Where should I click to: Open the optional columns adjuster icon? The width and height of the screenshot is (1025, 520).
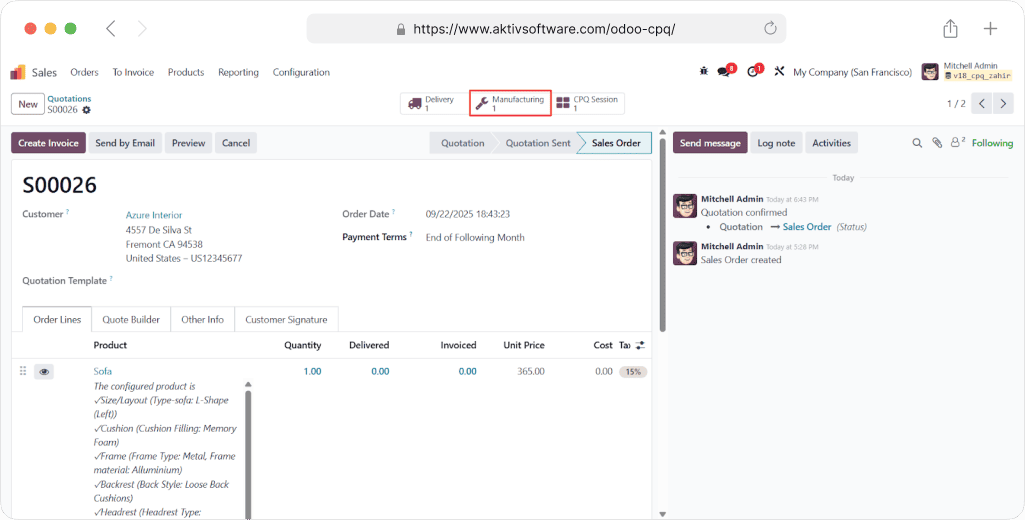click(x=640, y=345)
